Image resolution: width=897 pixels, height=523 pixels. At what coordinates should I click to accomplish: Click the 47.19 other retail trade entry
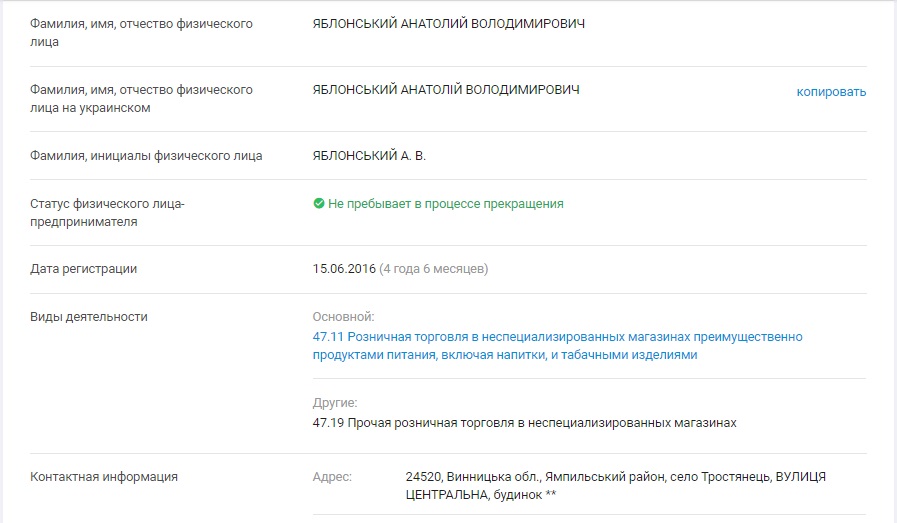coord(524,423)
